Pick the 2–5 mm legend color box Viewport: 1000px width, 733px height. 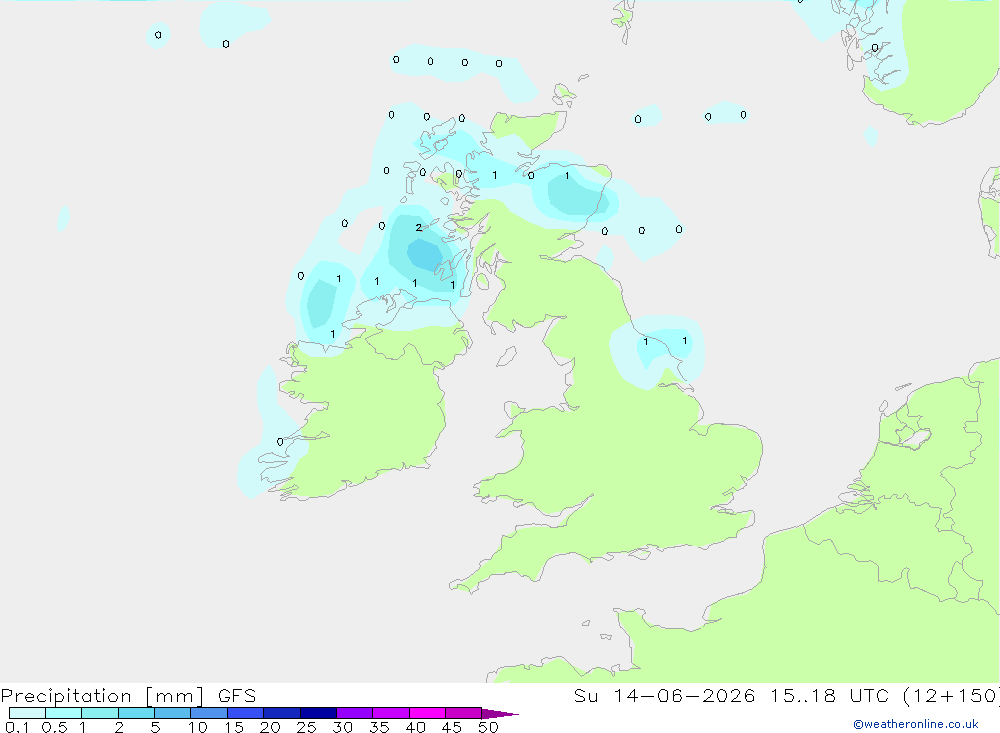coord(136,713)
